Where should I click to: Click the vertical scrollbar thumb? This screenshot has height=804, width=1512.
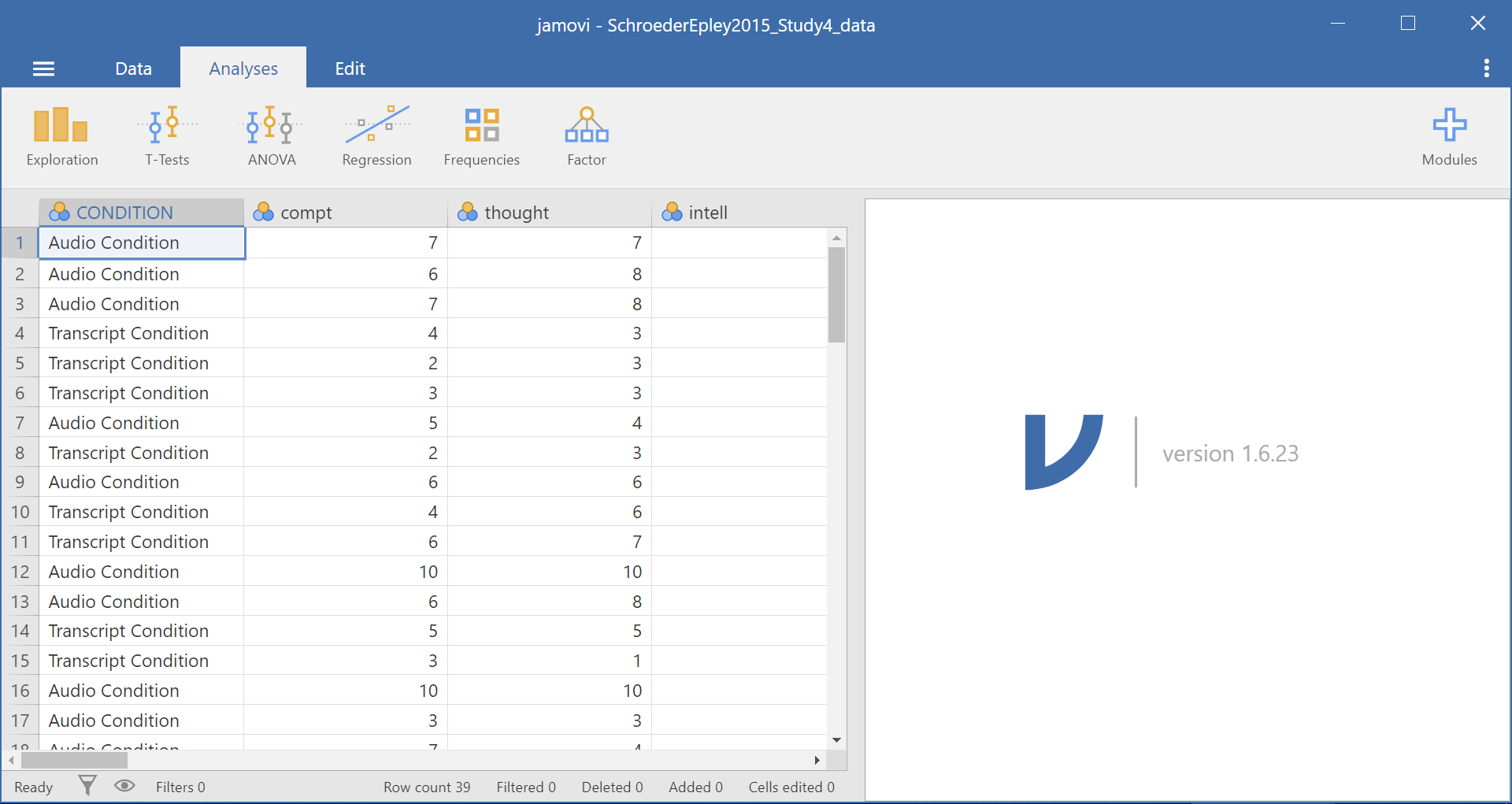pos(836,295)
